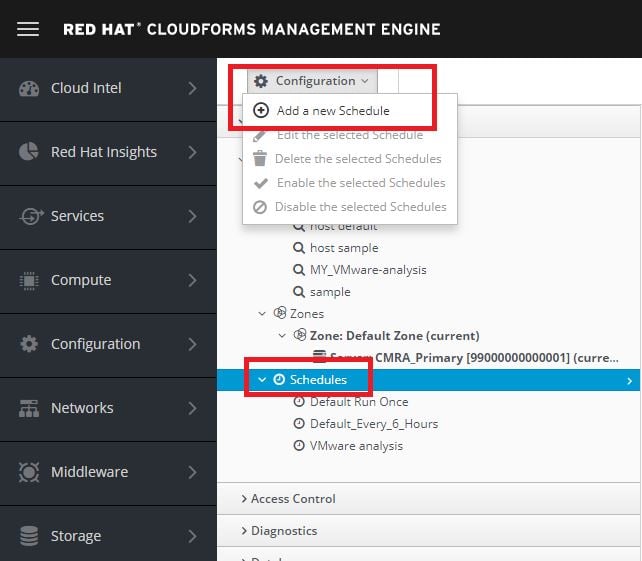
Task: Open the Configuration toolbar dropdown
Action: coord(312,81)
